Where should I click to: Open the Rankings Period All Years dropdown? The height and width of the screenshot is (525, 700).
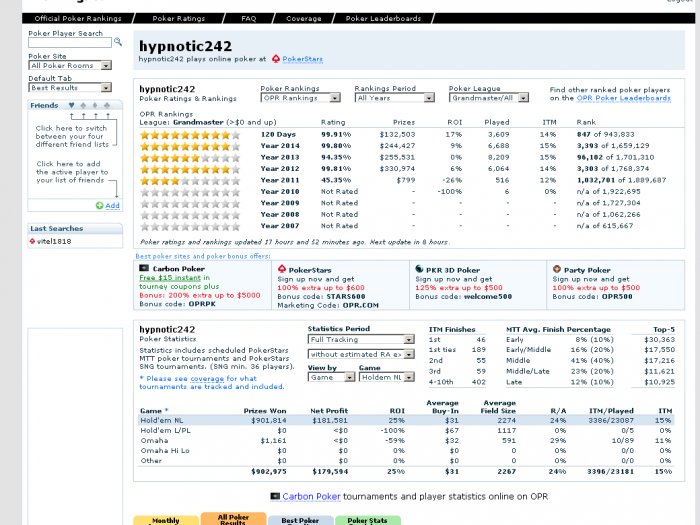pos(395,97)
